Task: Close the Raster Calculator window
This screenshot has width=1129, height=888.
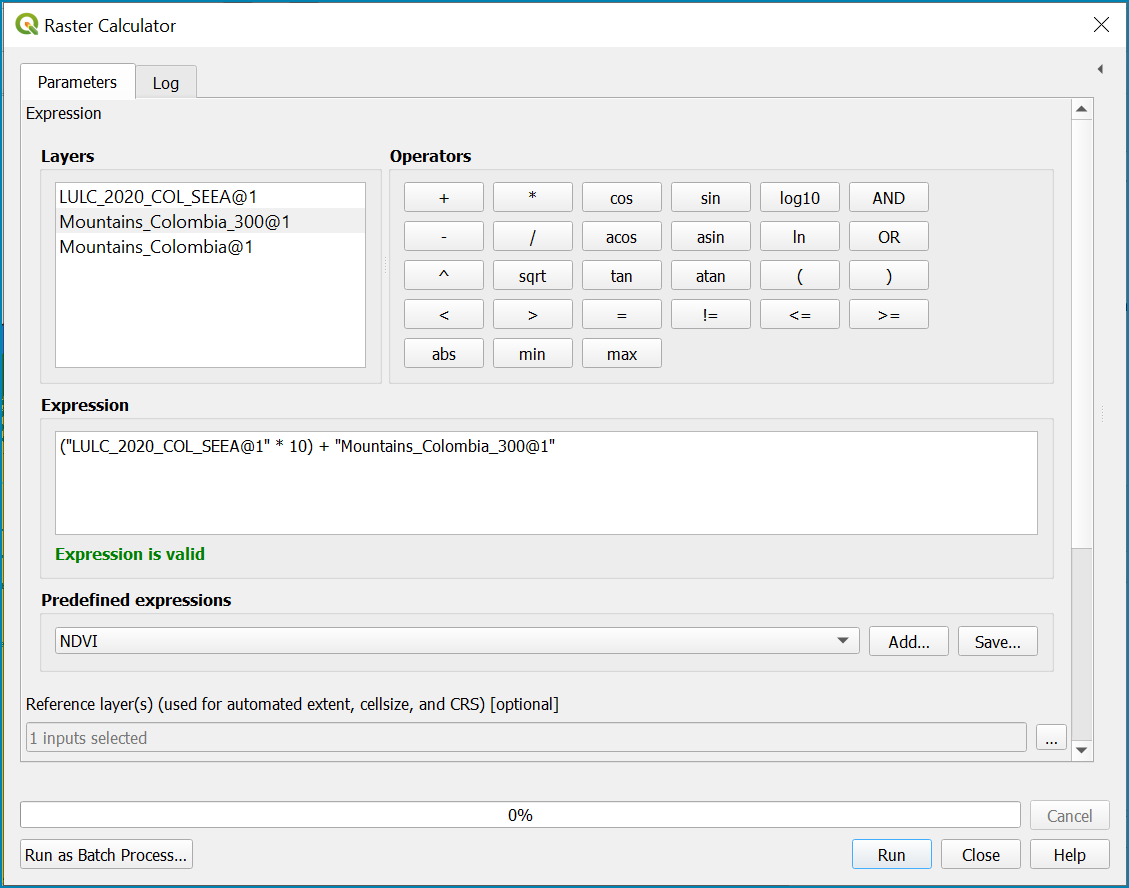Action: tap(1101, 25)
